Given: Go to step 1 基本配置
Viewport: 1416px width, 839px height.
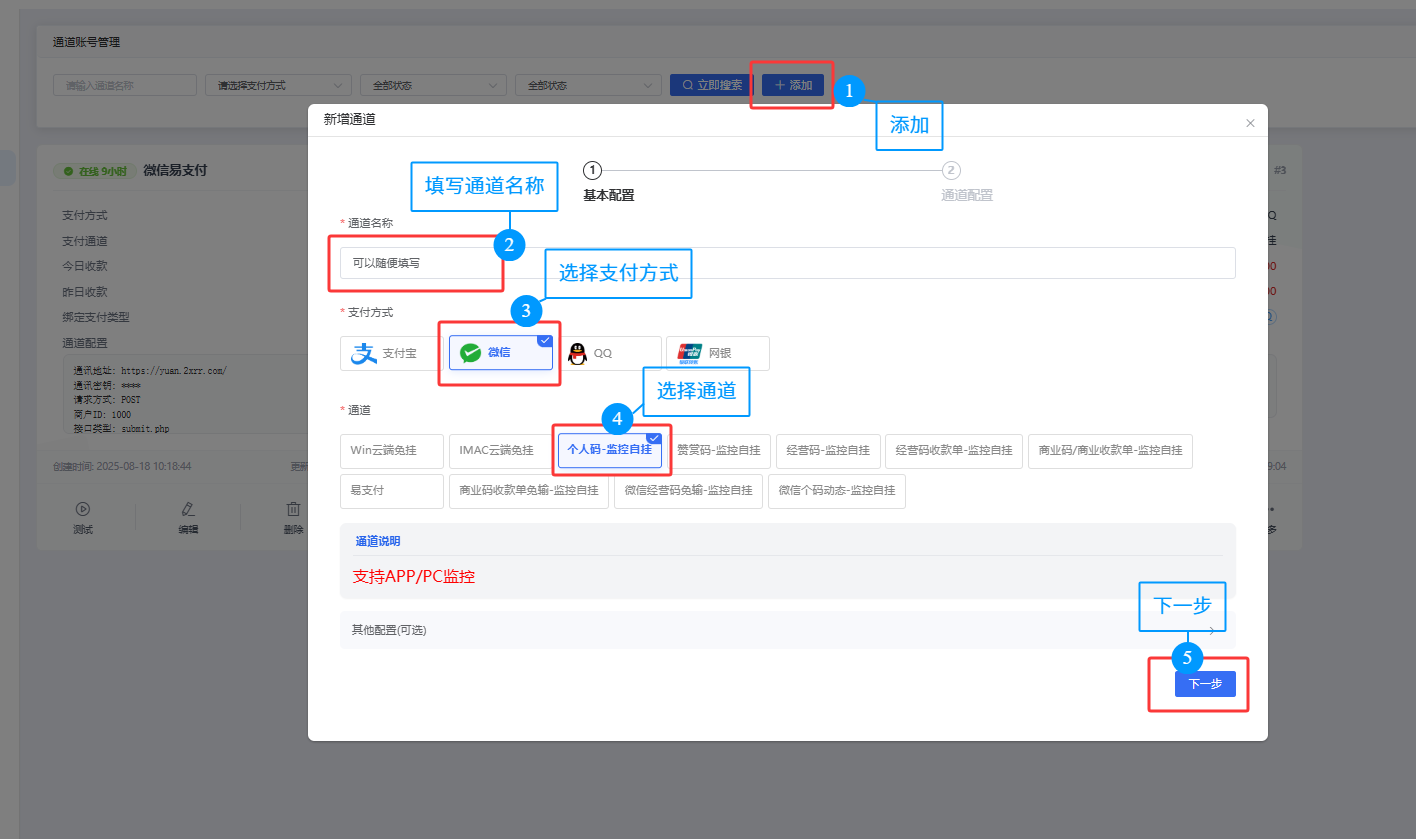Looking at the screenshot, I should tap(593, 171).
